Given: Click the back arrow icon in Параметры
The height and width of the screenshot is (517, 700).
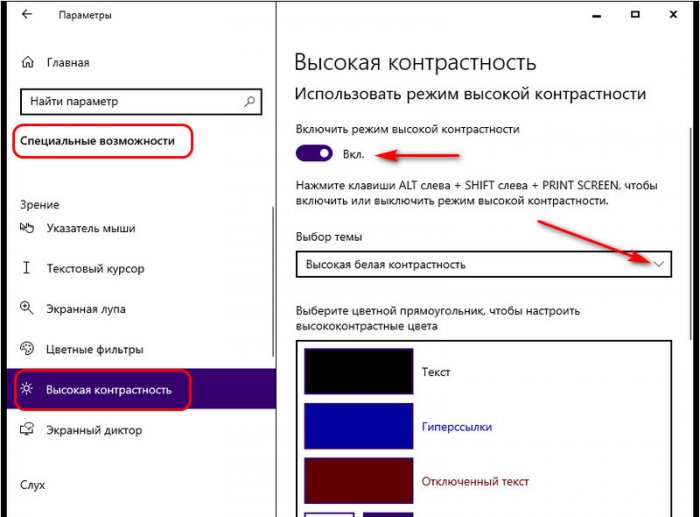Looking at the screenshot, I should coord(26,16).
